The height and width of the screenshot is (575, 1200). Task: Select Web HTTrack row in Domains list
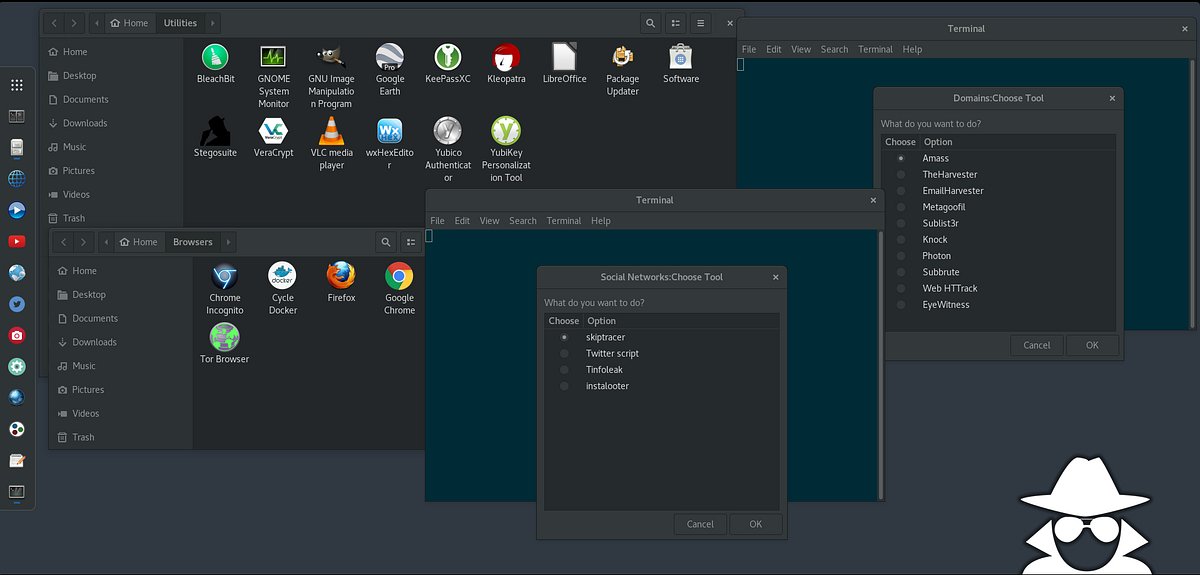[x=998, y=288]
